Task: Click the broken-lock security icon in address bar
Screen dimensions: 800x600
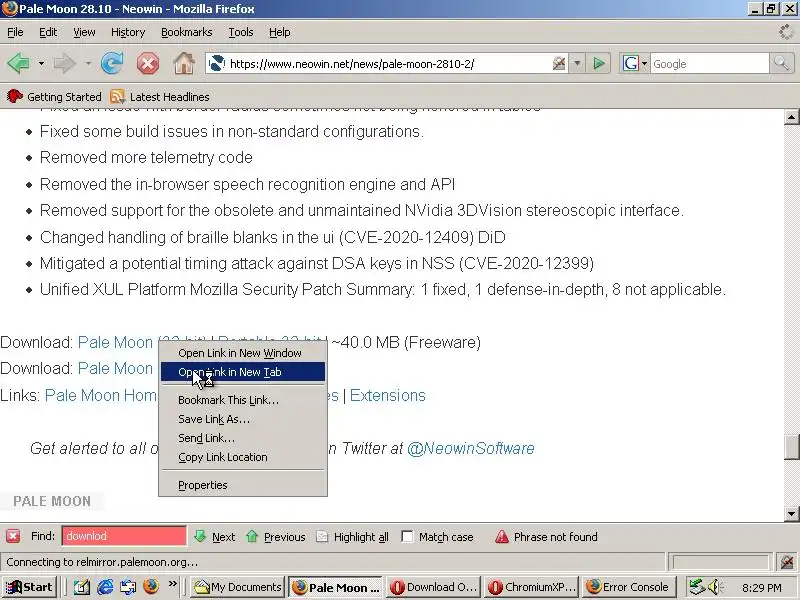Action: [x=559, y=64]
